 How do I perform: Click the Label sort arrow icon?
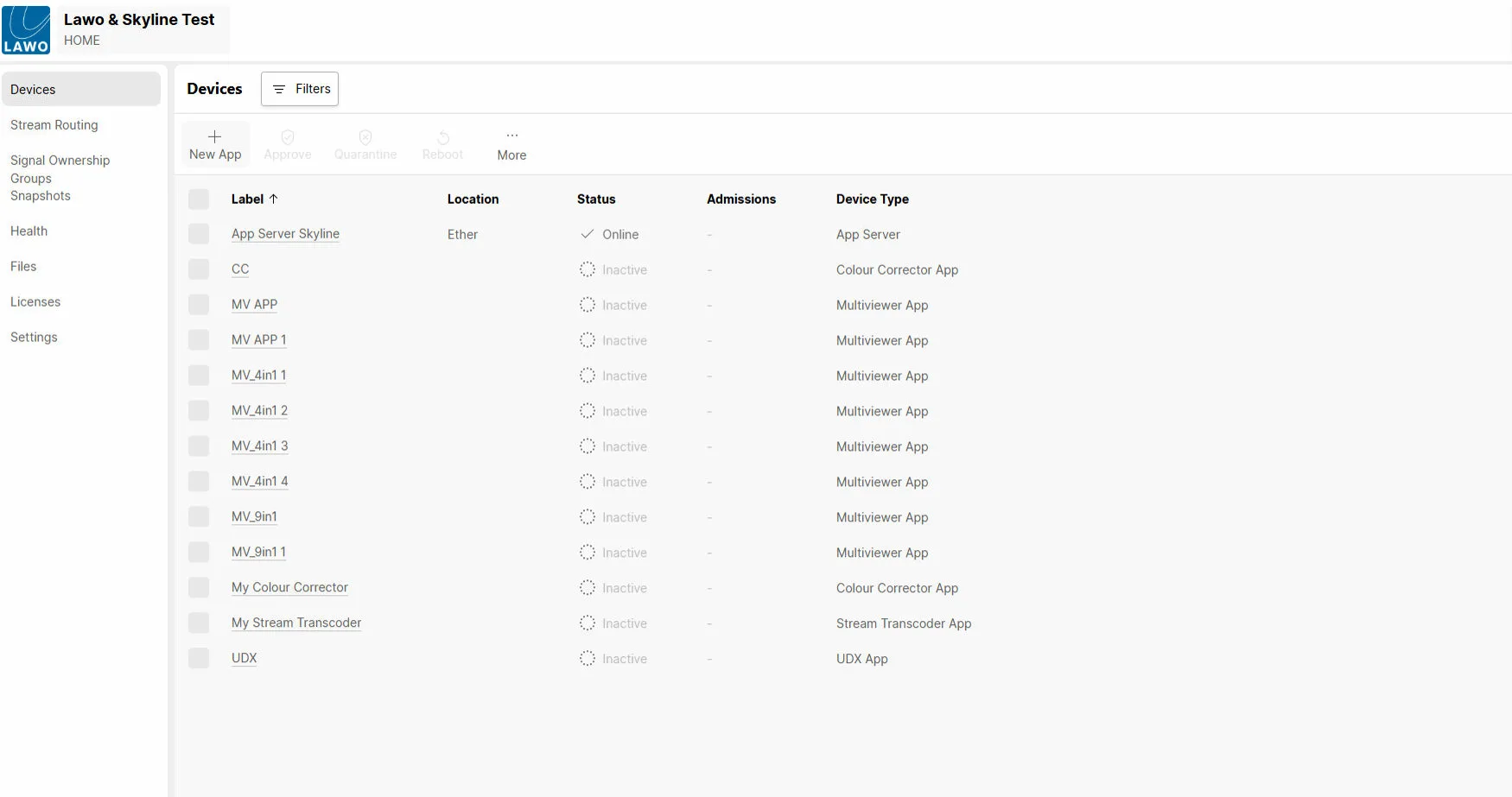[x=274, y=199]
